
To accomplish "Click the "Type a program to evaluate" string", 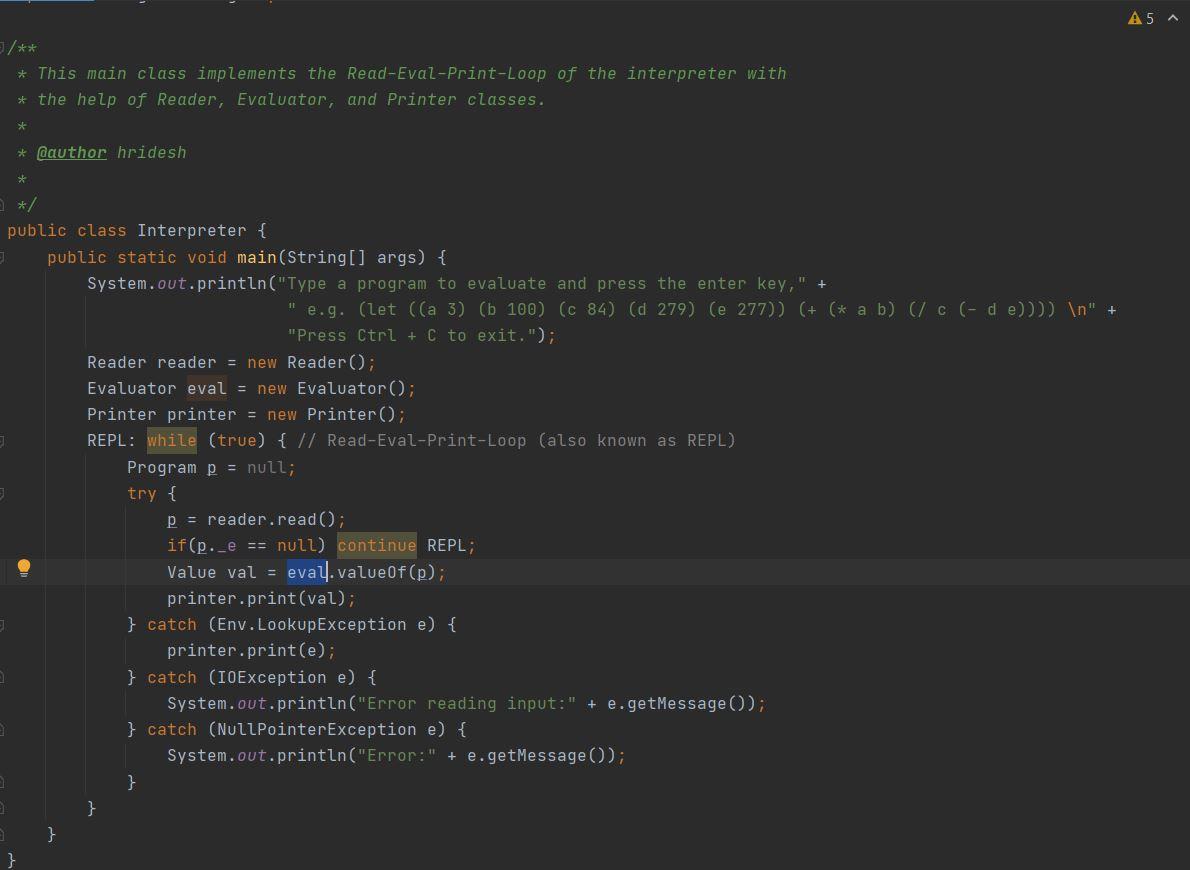I will (x=541, y=283).
